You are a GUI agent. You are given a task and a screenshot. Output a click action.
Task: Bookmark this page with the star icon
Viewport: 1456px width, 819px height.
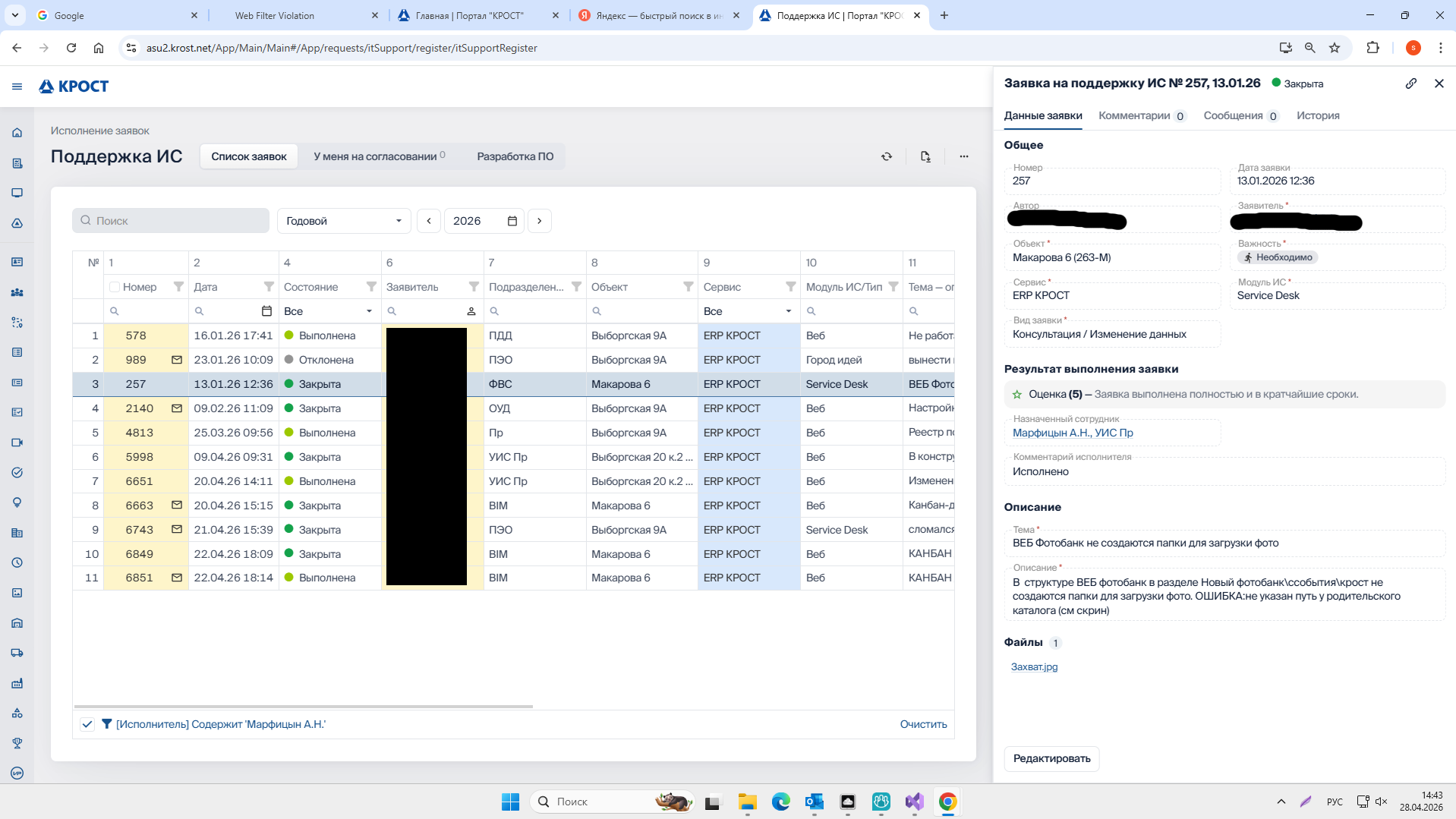point(1334,48)
